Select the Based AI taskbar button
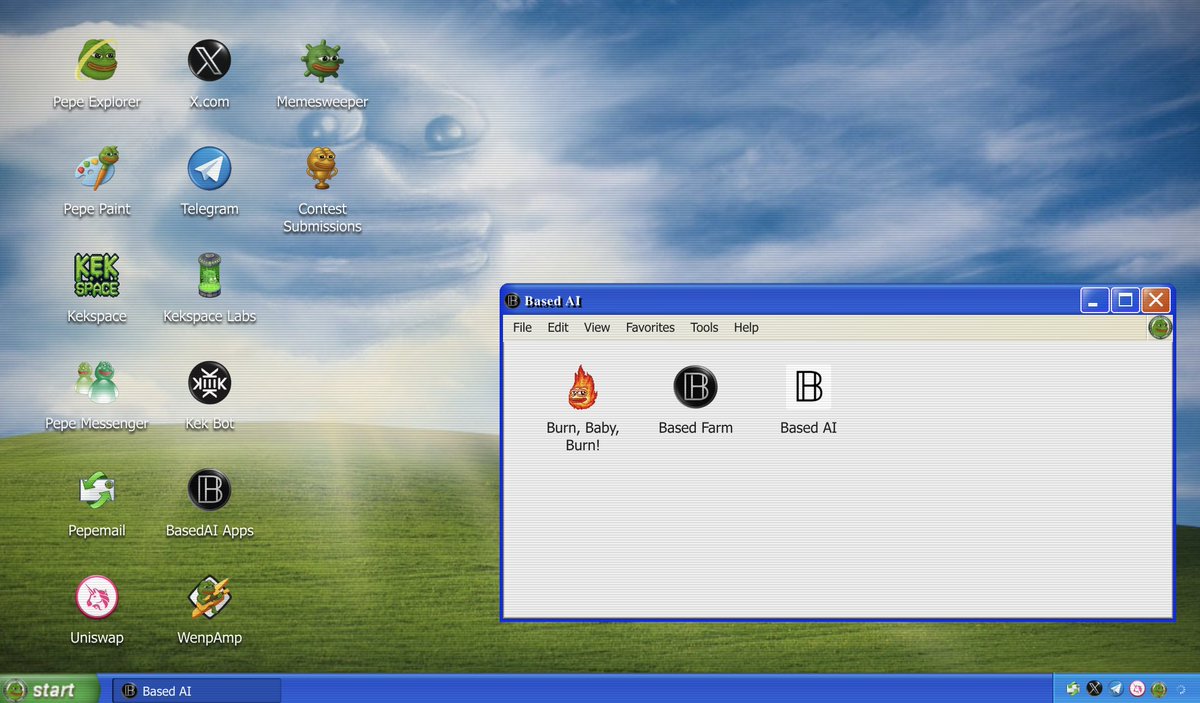The width and height of the screenshot is (1200, 703). (196, 691)
